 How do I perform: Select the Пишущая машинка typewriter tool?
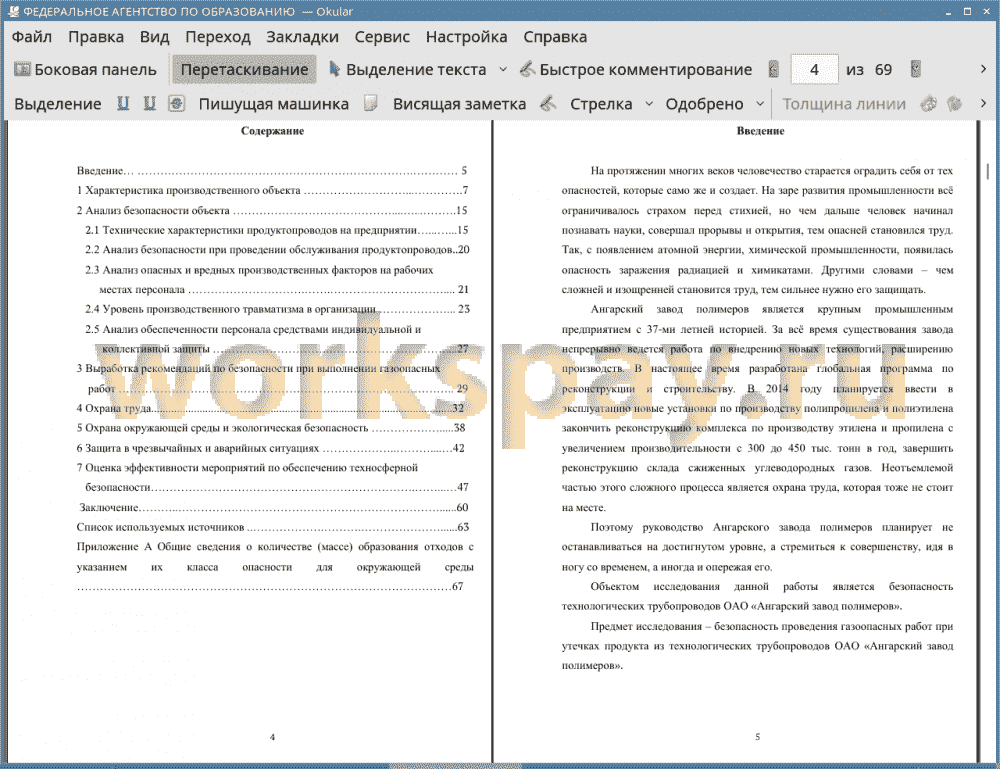tap(274, 104)
